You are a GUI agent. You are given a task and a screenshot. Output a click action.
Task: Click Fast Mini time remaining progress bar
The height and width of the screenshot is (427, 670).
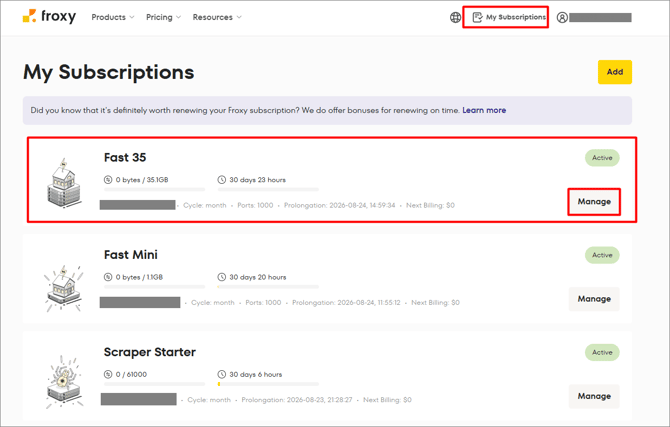pos(268,286)
